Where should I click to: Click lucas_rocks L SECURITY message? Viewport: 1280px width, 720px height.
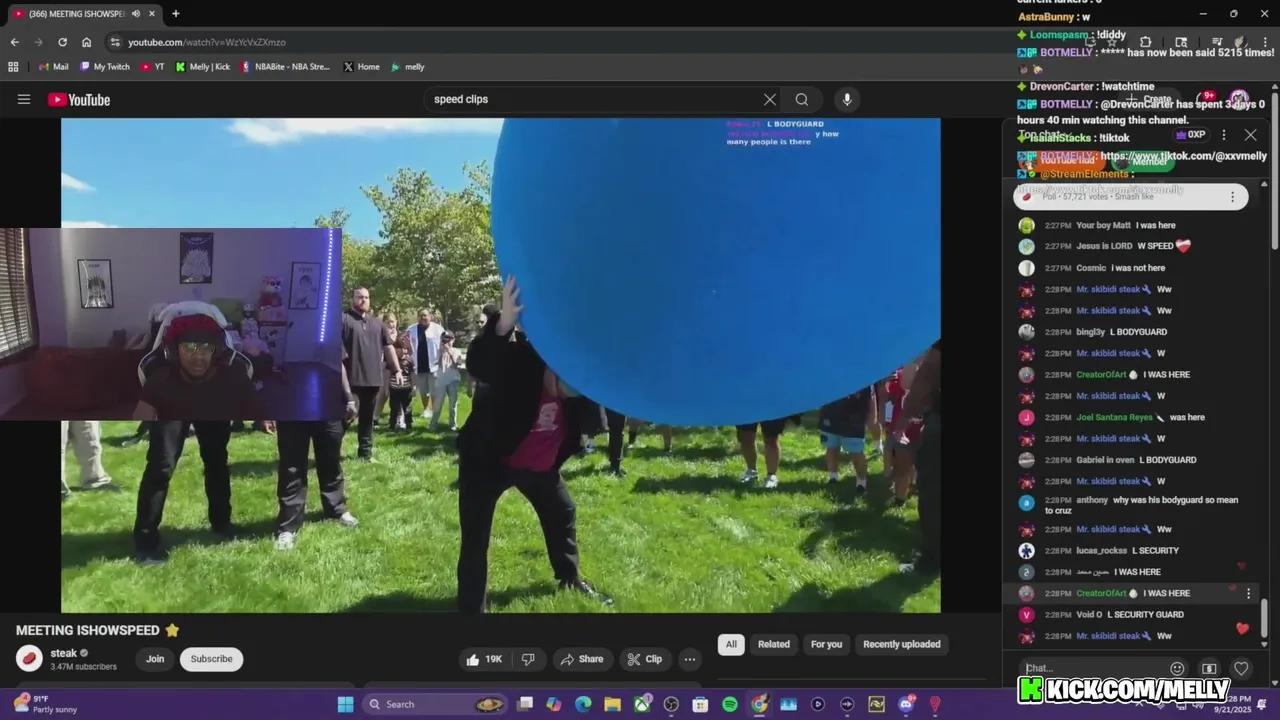click(1130, 551)
